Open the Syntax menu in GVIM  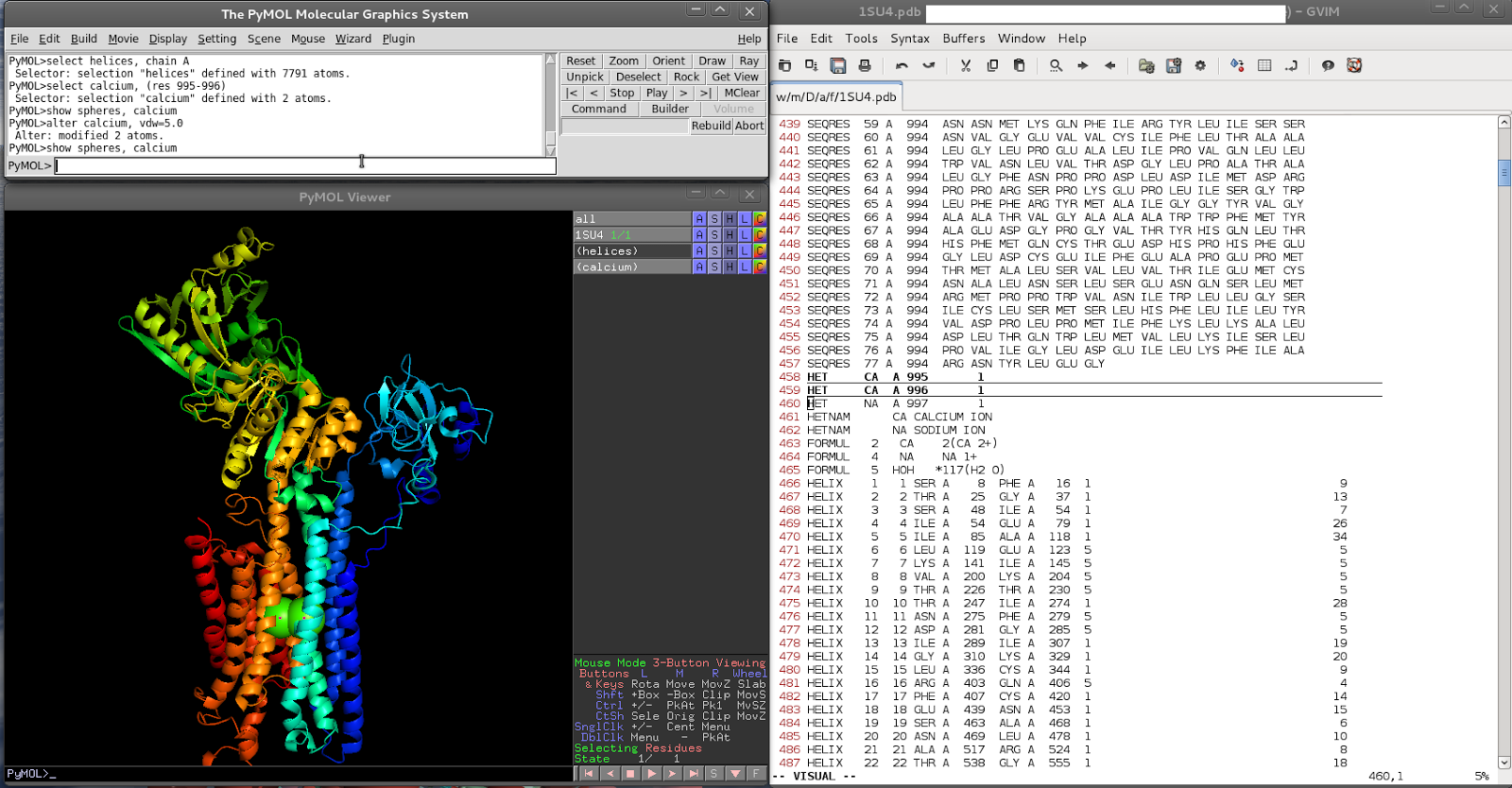(x=910, y=39)
